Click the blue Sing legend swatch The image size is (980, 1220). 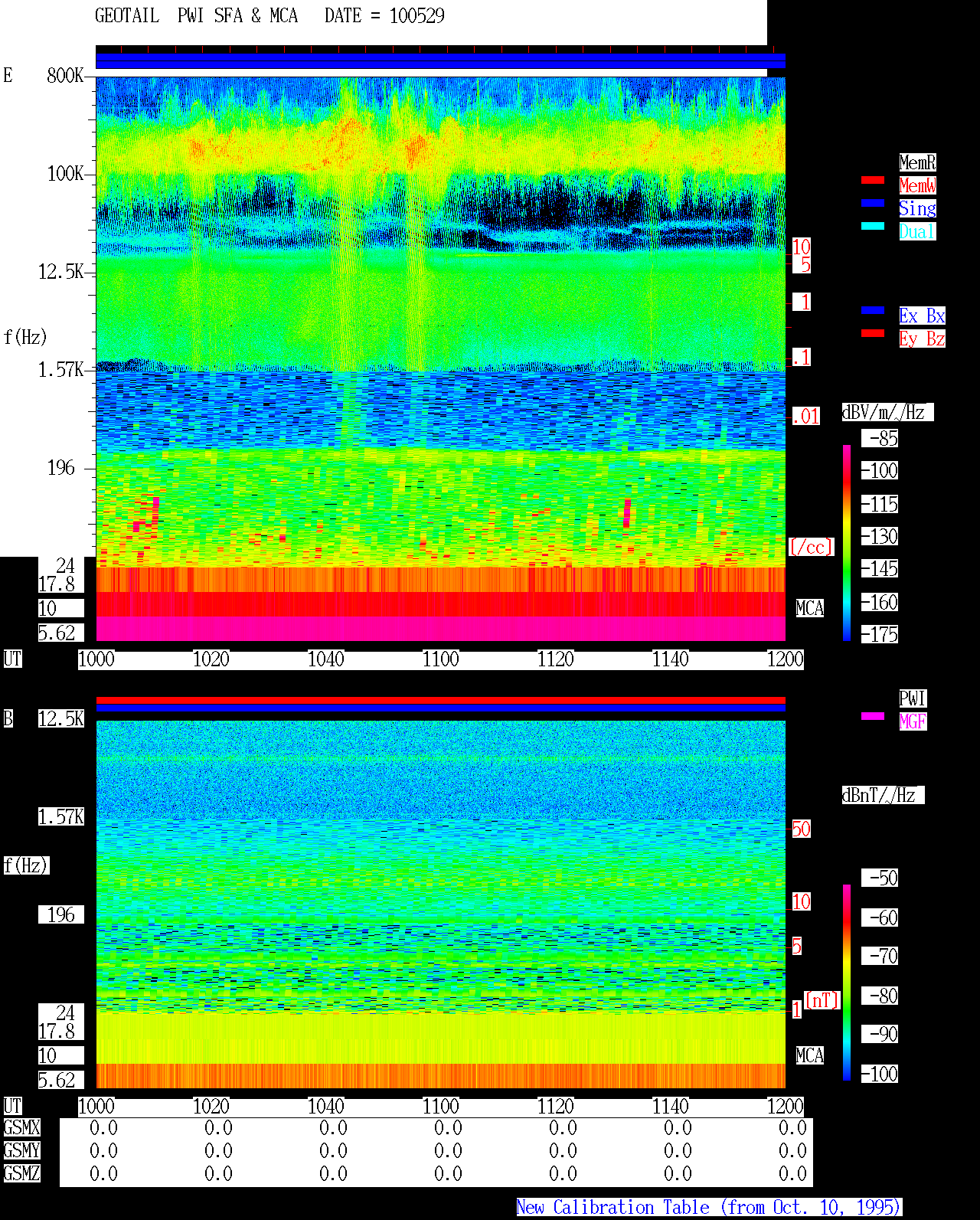click(873, 203)
